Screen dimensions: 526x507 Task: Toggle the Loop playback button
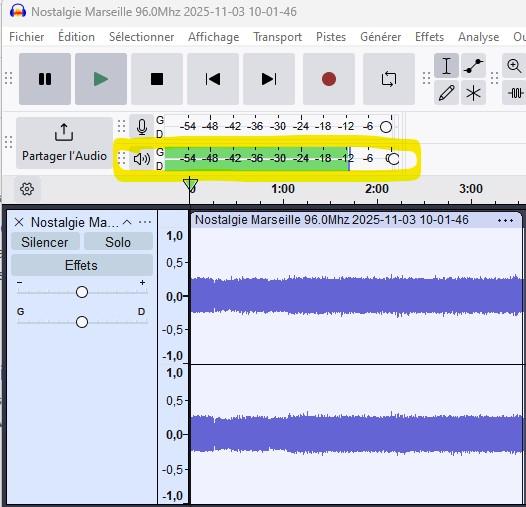(x=389, y=79)
